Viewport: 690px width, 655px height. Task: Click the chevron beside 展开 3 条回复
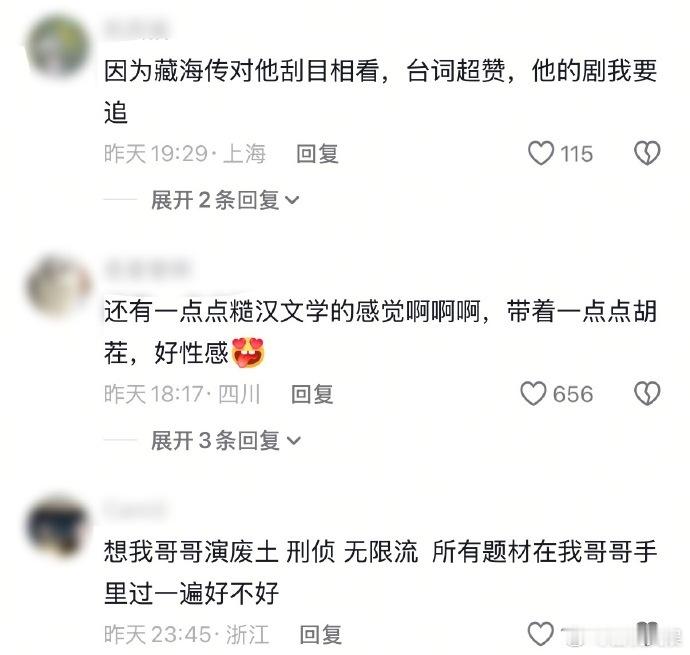point(294,441)
